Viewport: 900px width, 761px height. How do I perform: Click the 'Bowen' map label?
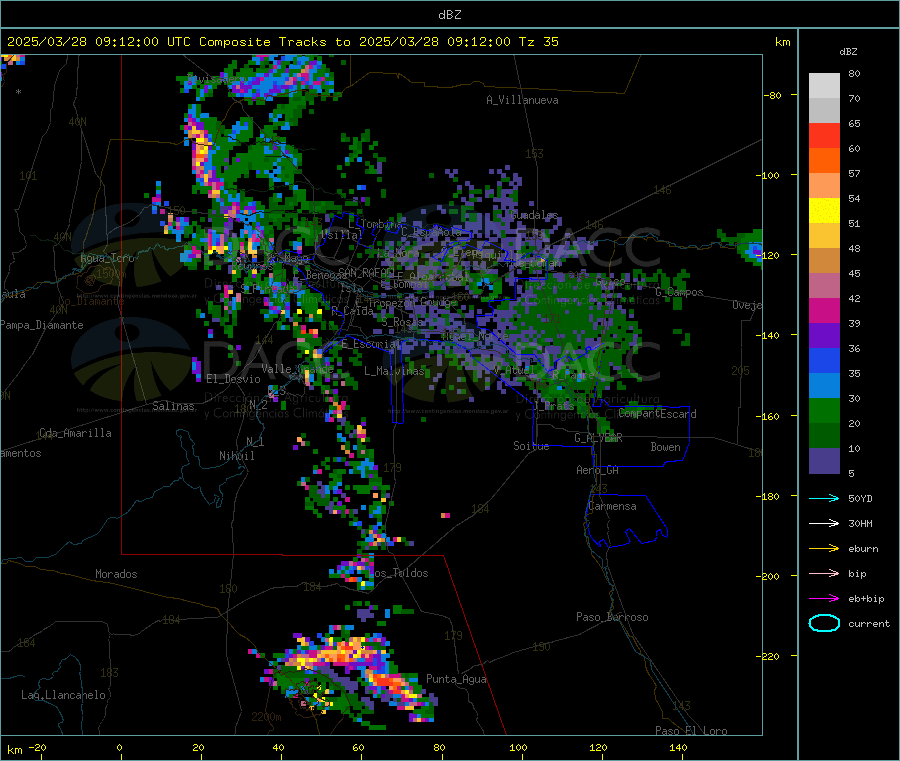coord(665,447)
